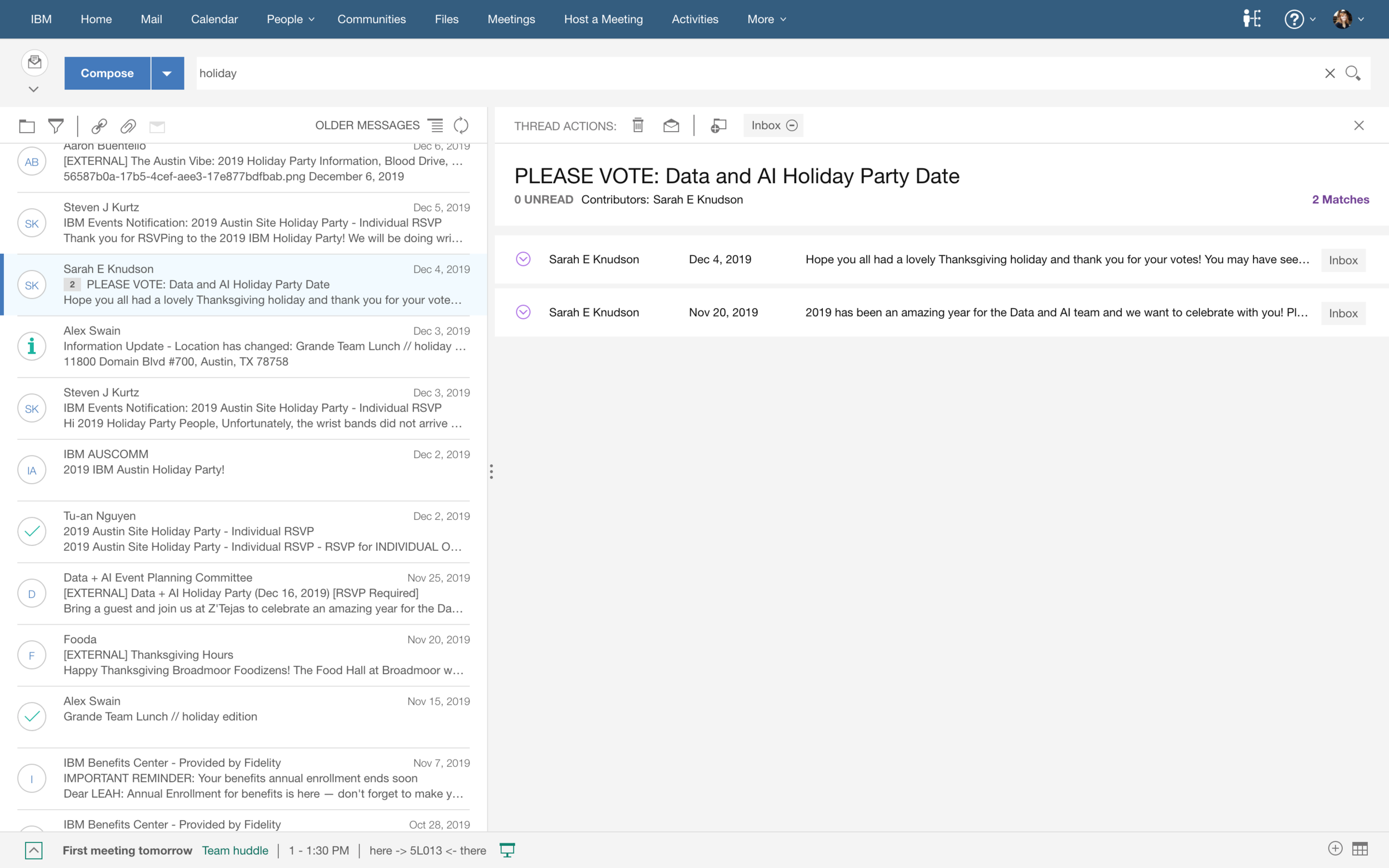
Task: Open More dropdown menu
Action: (x=767, y=19)
